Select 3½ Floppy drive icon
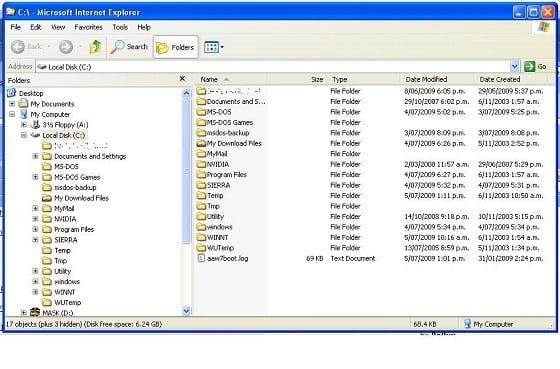 click(x=35, y=125)
